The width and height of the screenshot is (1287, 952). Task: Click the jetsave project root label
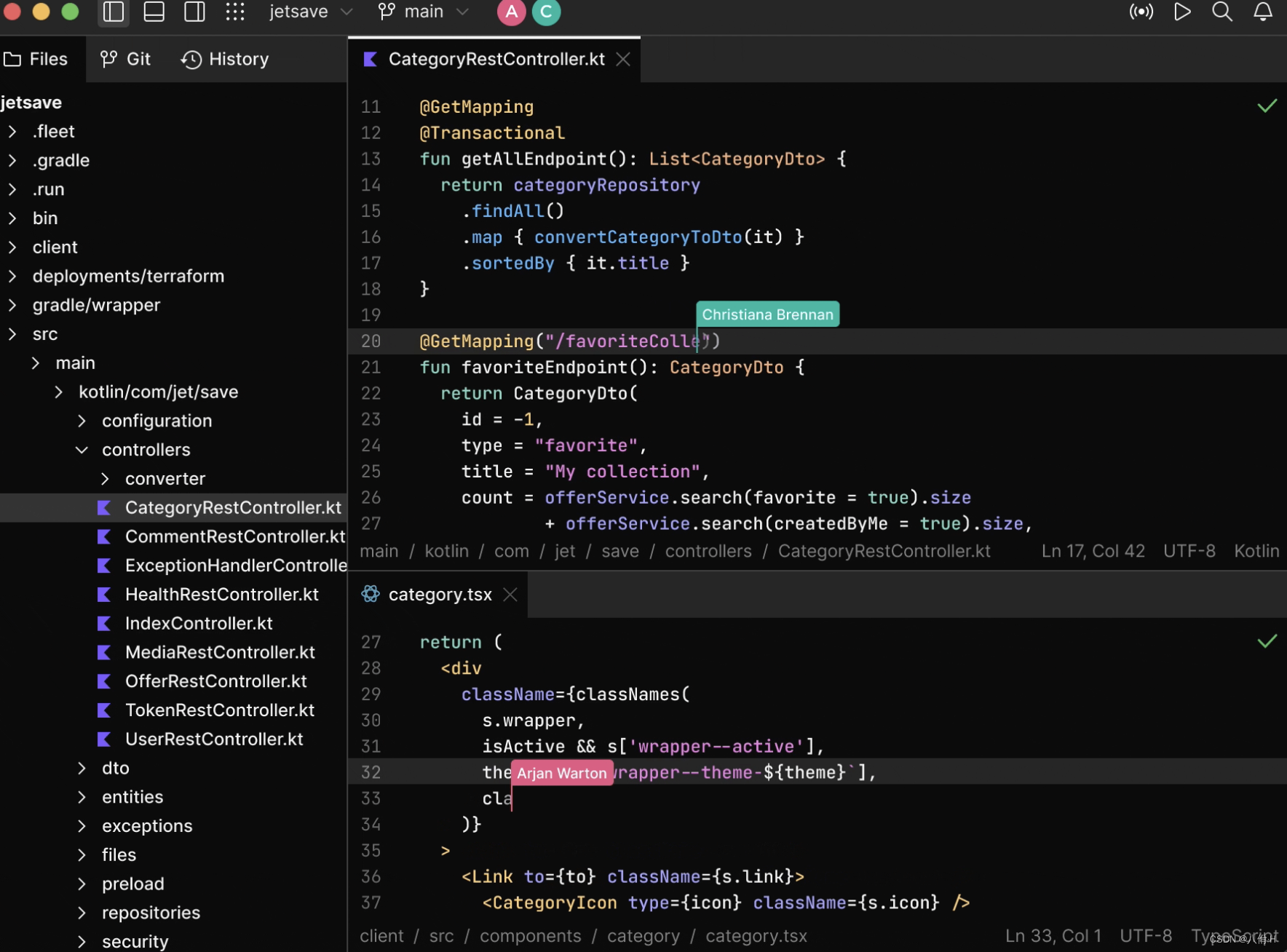tap(31, 103)
